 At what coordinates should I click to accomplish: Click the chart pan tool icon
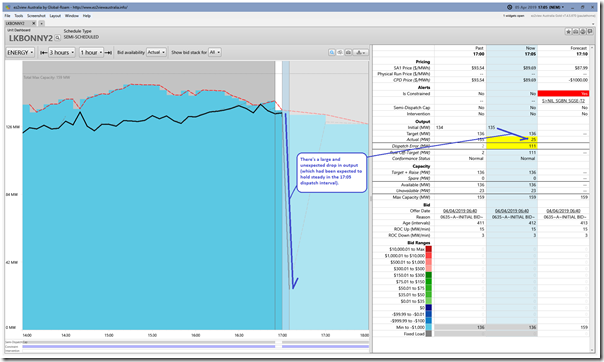(340, 52)
